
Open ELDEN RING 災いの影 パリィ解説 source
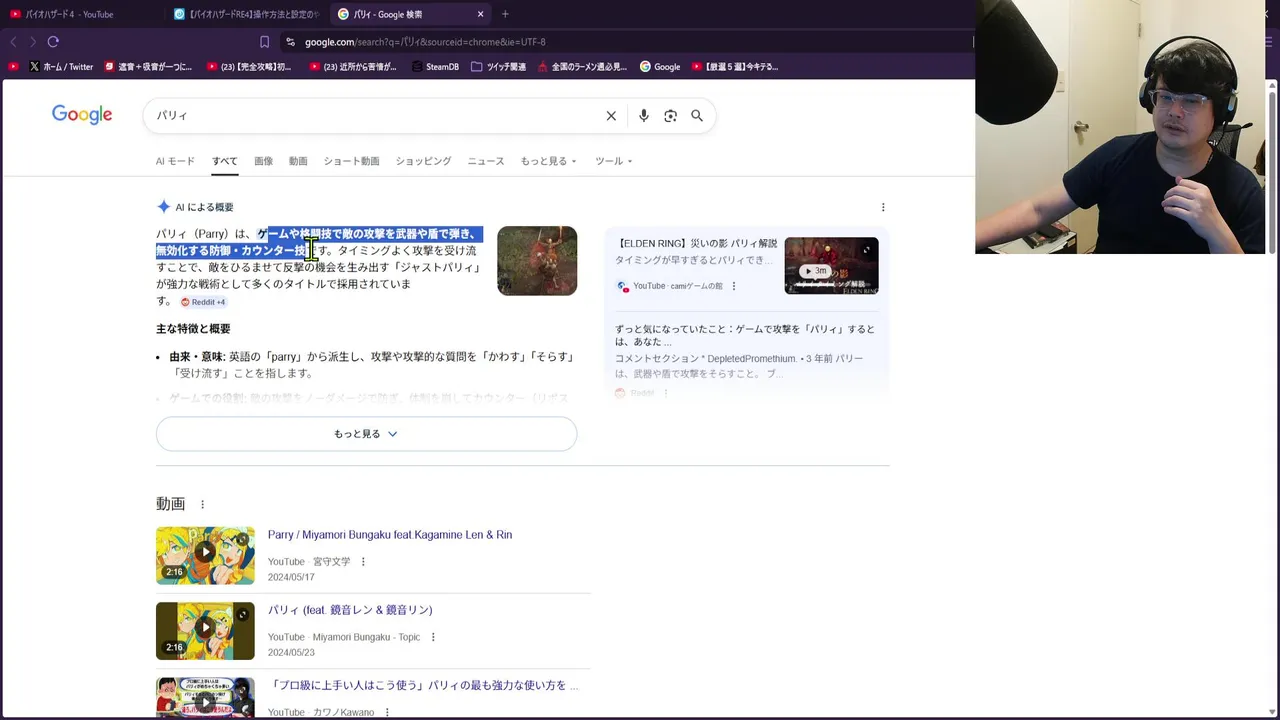[x=698, y=243]
